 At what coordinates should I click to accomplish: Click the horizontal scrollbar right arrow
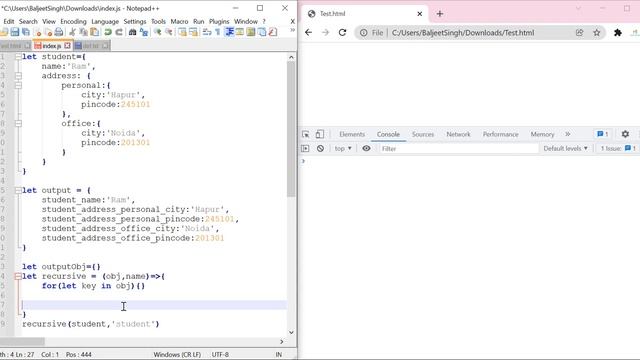tap(282, 341)
